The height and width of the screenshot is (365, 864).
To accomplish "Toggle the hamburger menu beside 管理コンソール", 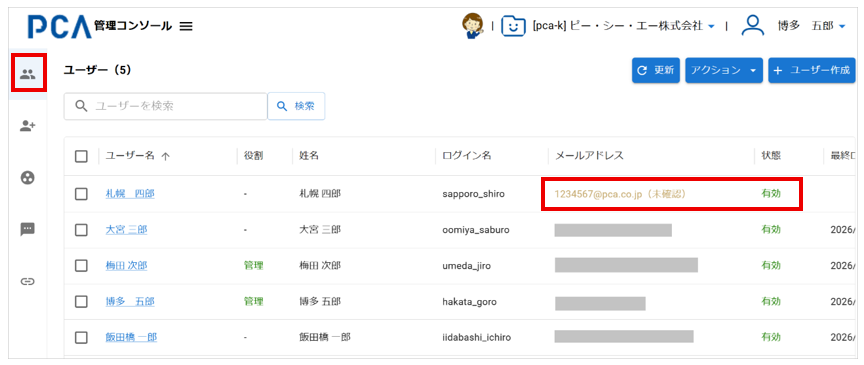I will coord(186,26).
